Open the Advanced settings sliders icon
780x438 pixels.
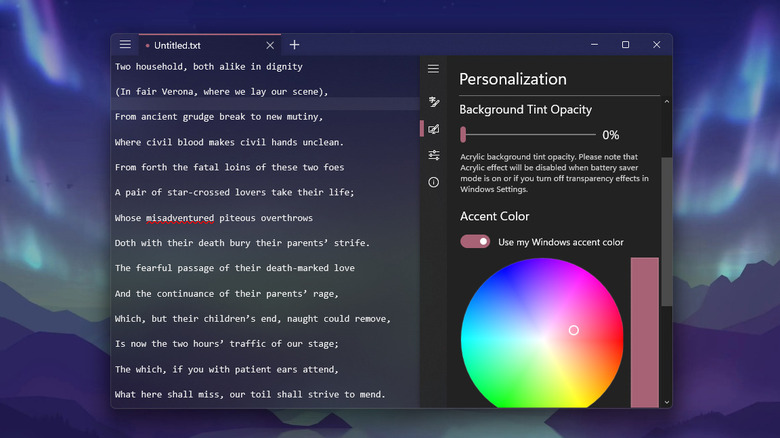tap(433, 155)
